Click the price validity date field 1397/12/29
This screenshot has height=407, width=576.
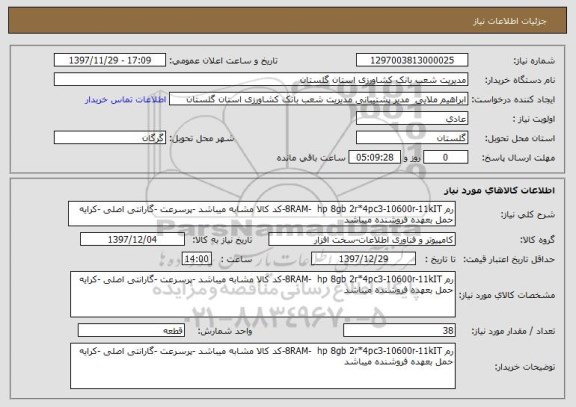(363, 259)
